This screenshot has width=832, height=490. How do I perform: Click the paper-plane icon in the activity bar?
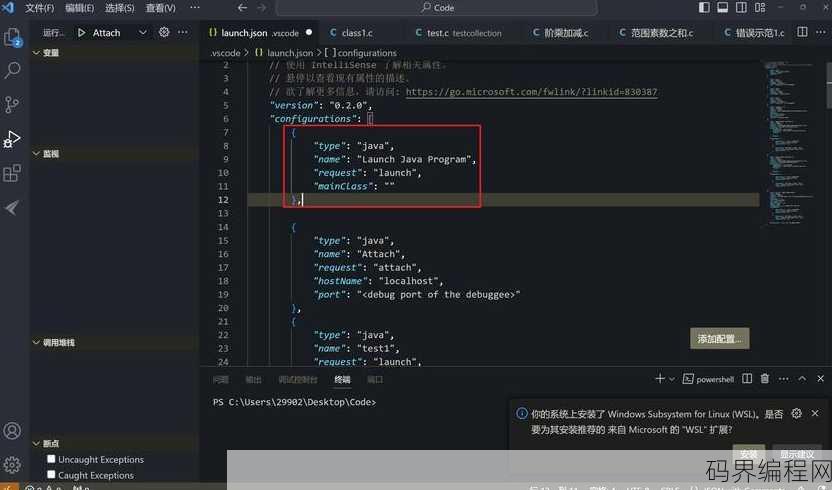[12, 208]
